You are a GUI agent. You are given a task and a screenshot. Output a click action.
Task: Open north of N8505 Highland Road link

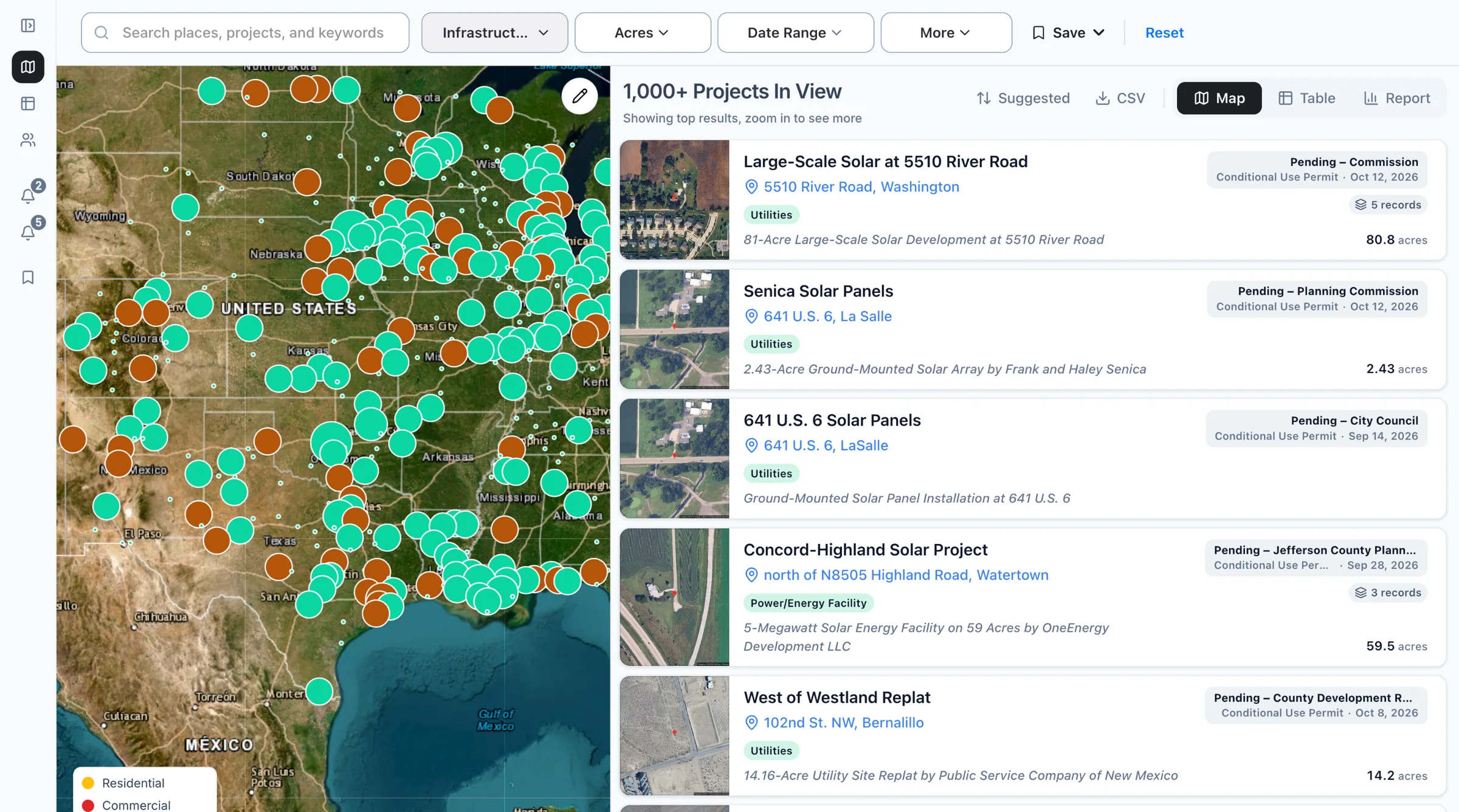tap(906, 575)
